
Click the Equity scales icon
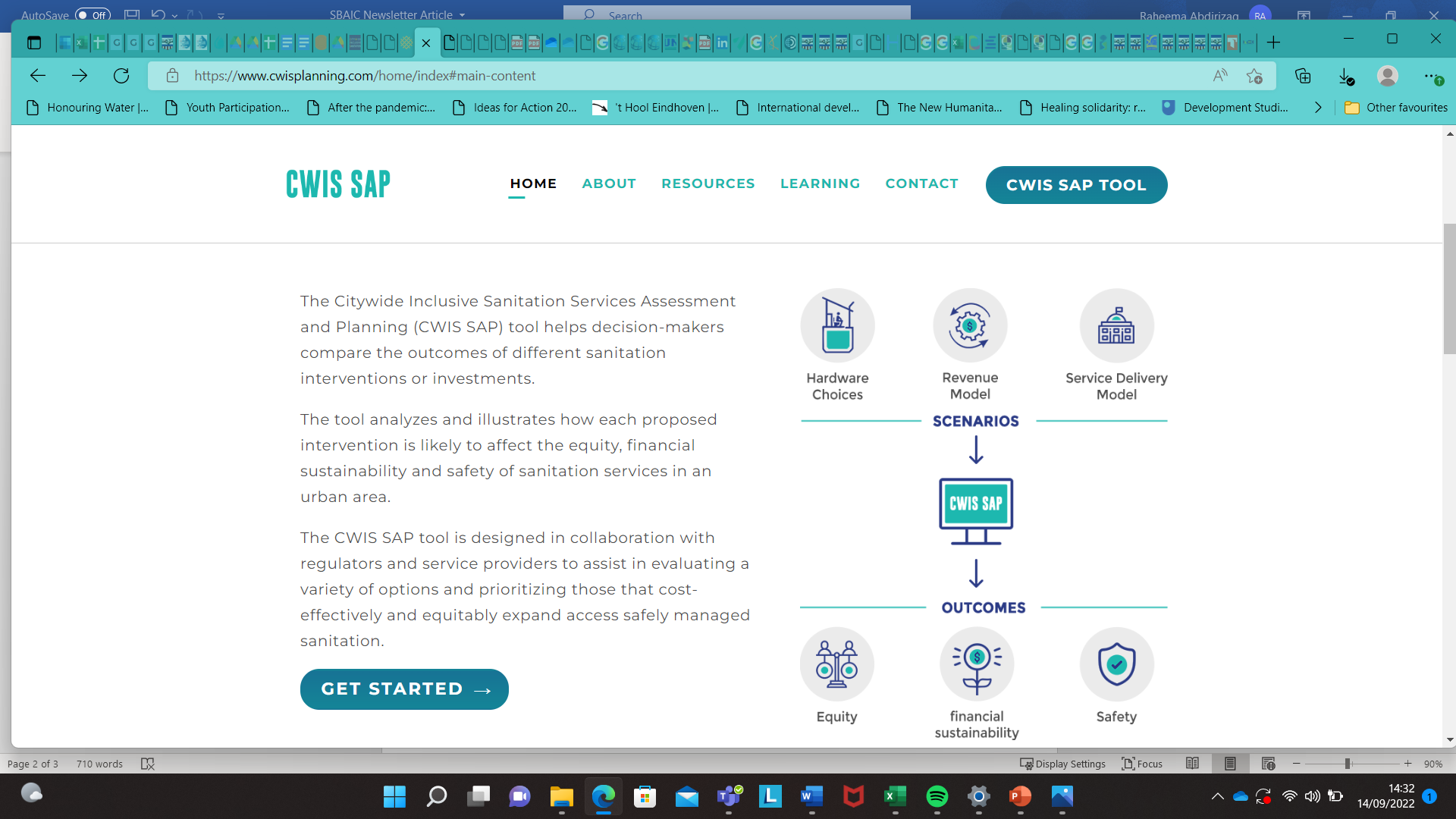[837, 664]
